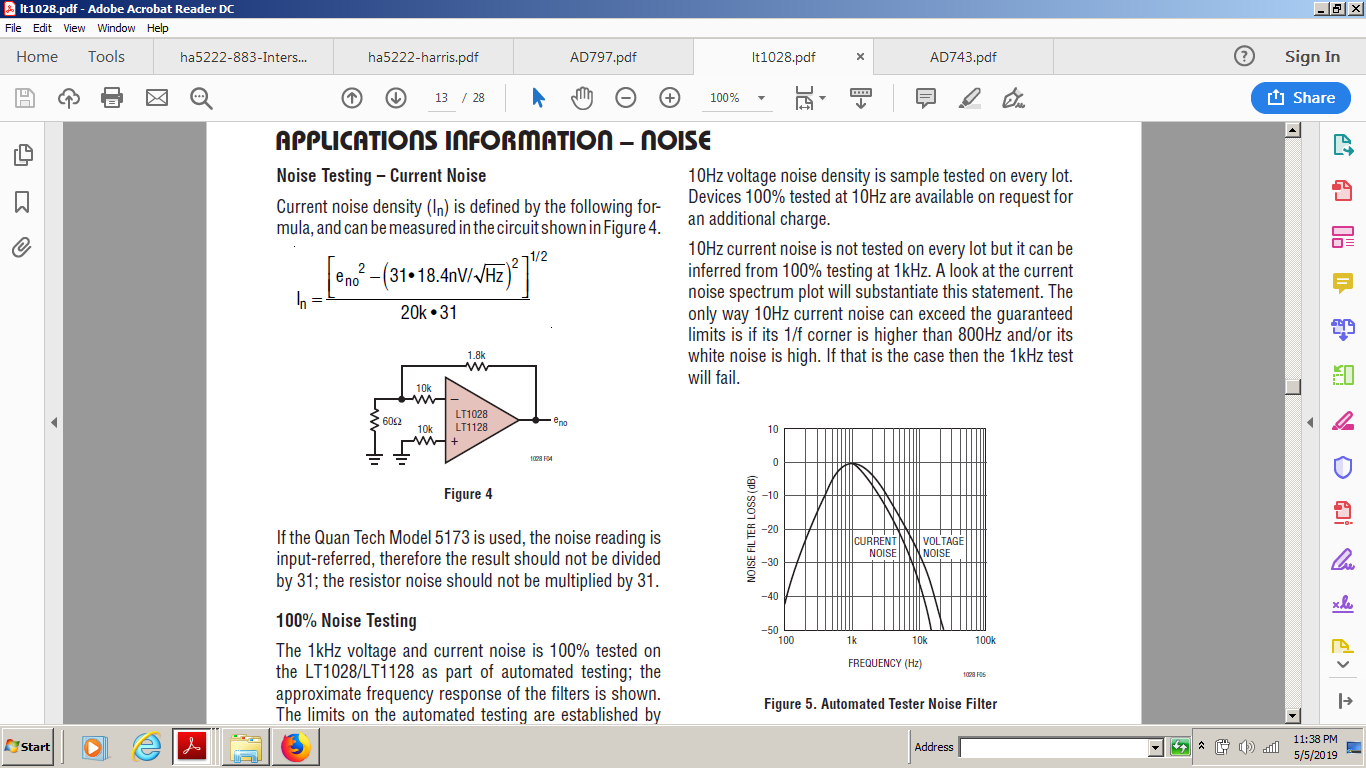Activate the Selection arrow tool
Image resolution: width=1366 pixels, height=768 pixels.
click(538, 98)
